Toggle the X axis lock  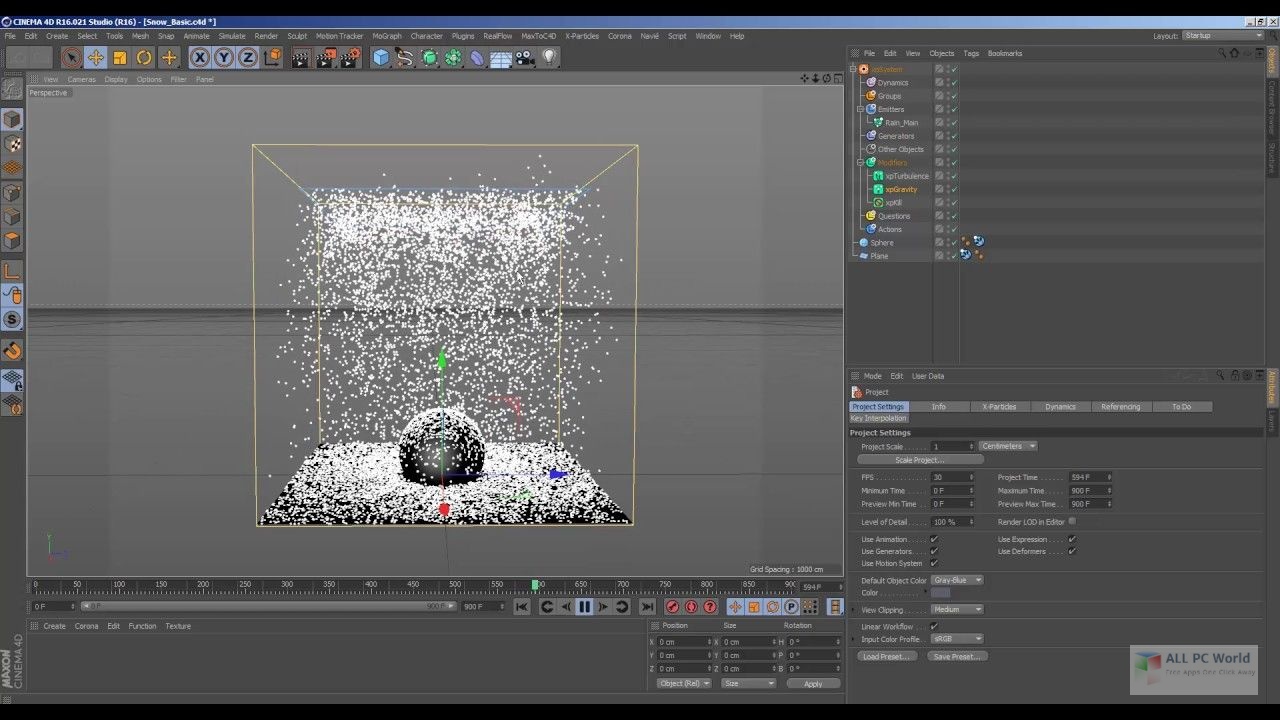tap(200, 58)
